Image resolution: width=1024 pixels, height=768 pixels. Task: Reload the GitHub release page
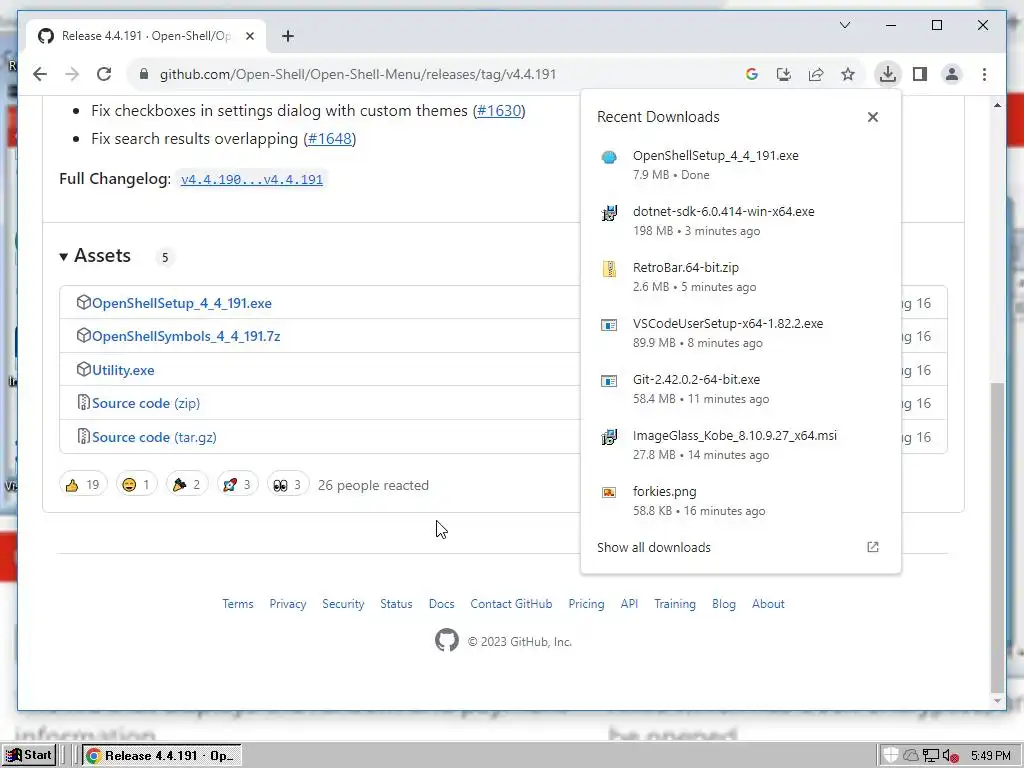click(104, 74)
